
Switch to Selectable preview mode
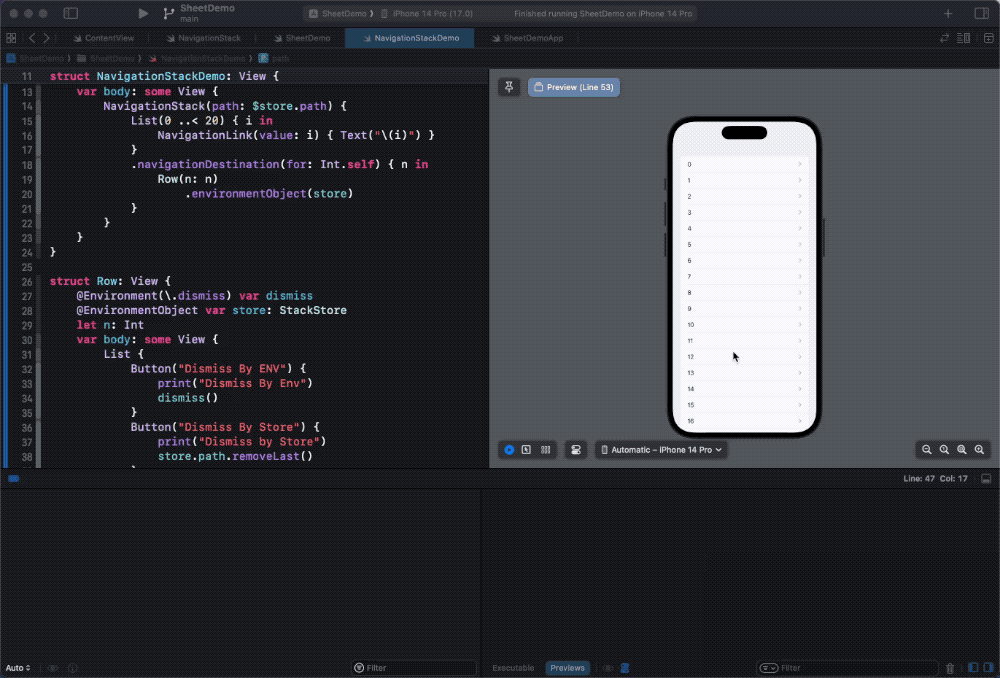click(x=527, y=449)
